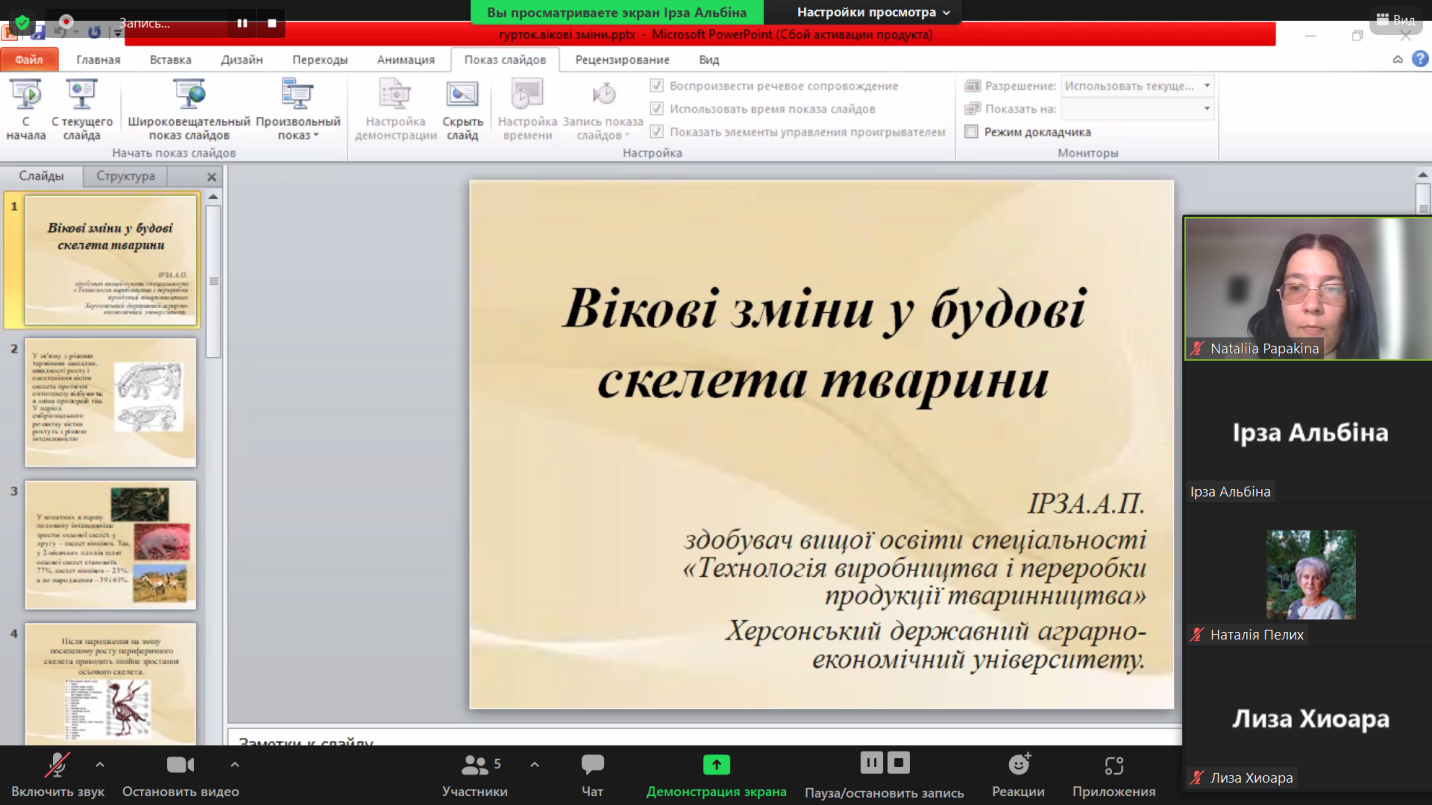This screenshot has width=1432, height=805.
Task: Select slide 4 thumbnail
Action: 111,684
